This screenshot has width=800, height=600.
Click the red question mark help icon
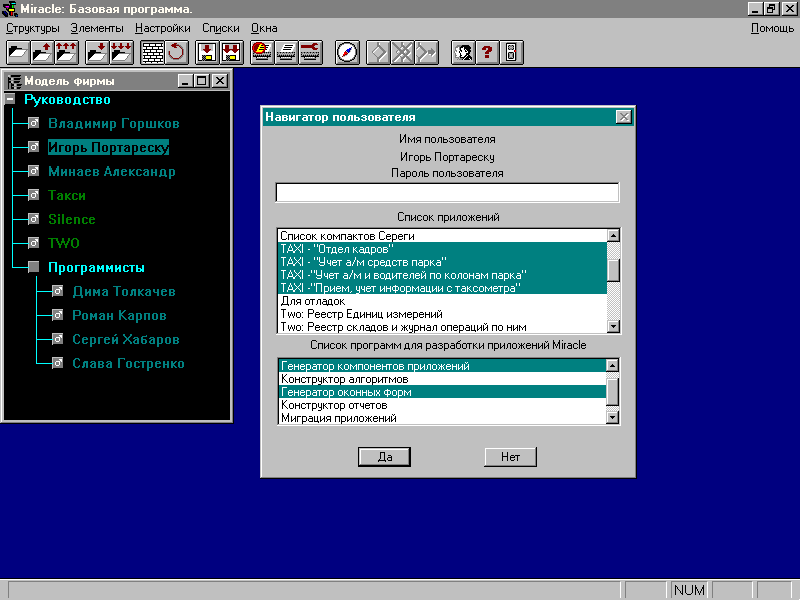[487, 53]
